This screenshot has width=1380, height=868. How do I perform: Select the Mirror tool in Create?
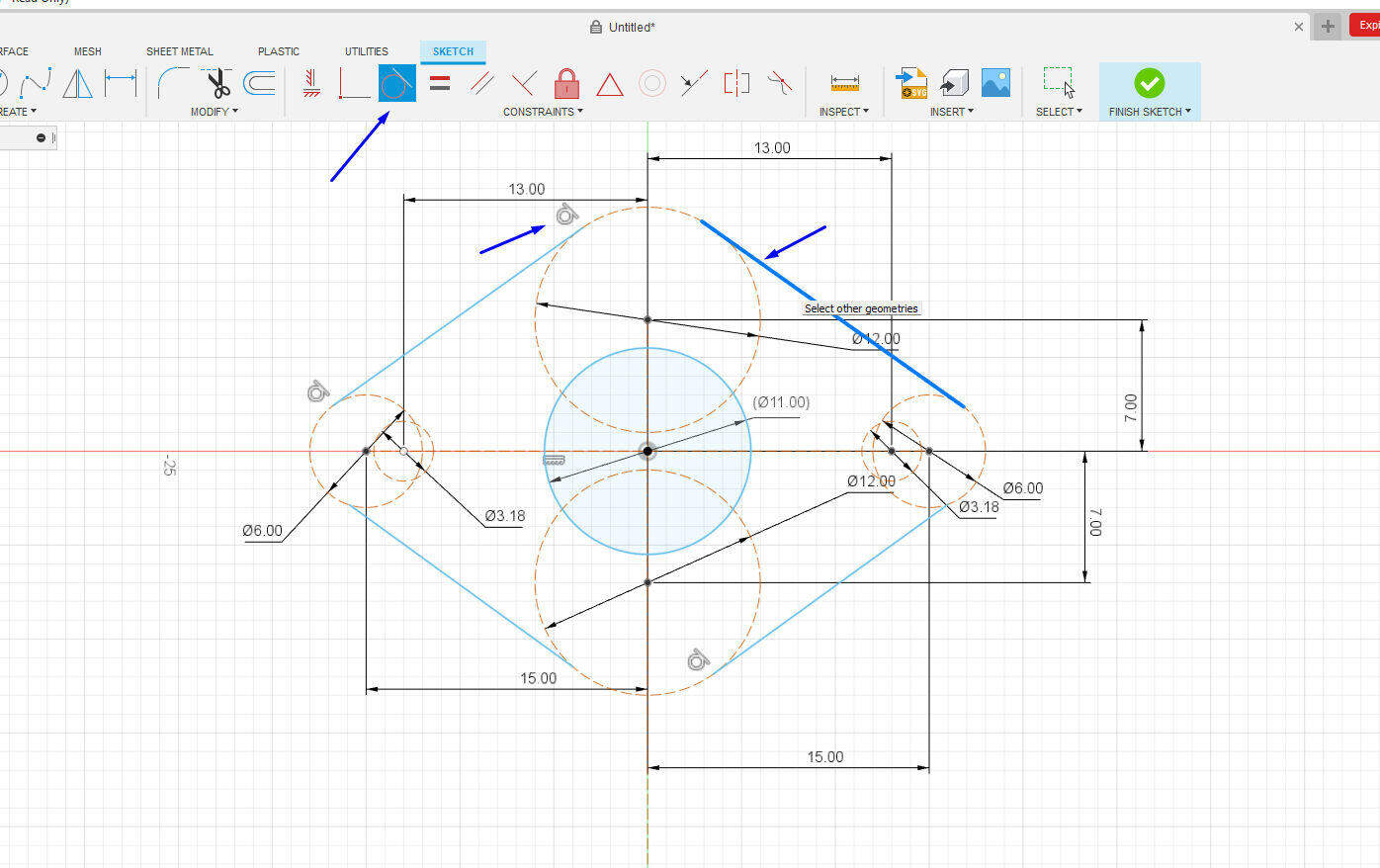point(77,83)
